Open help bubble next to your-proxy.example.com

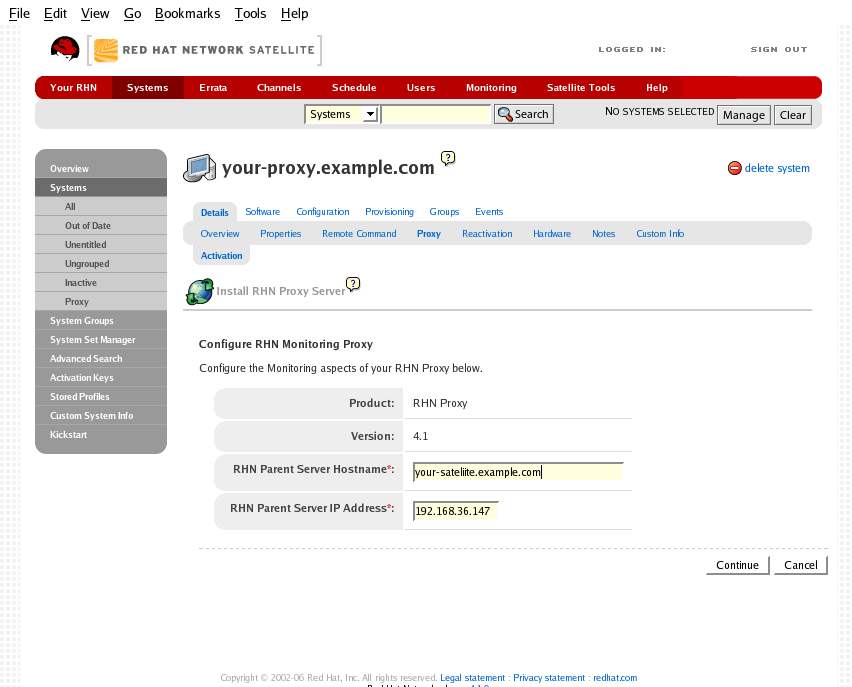click(x=448, y=158)
